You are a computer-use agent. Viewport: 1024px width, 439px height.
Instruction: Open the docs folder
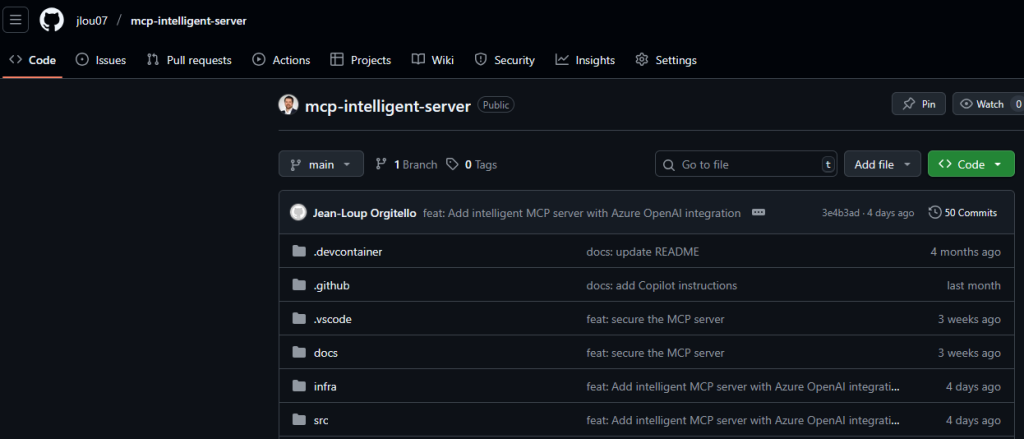pyautogui.click(x=325, y=353)
